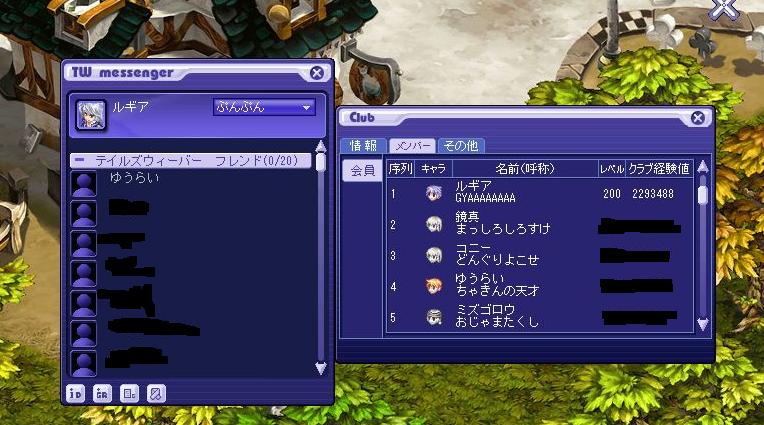764x425 pixels.
Task: Click Club member list scroll-up arrow
Action: coord(702,167)
